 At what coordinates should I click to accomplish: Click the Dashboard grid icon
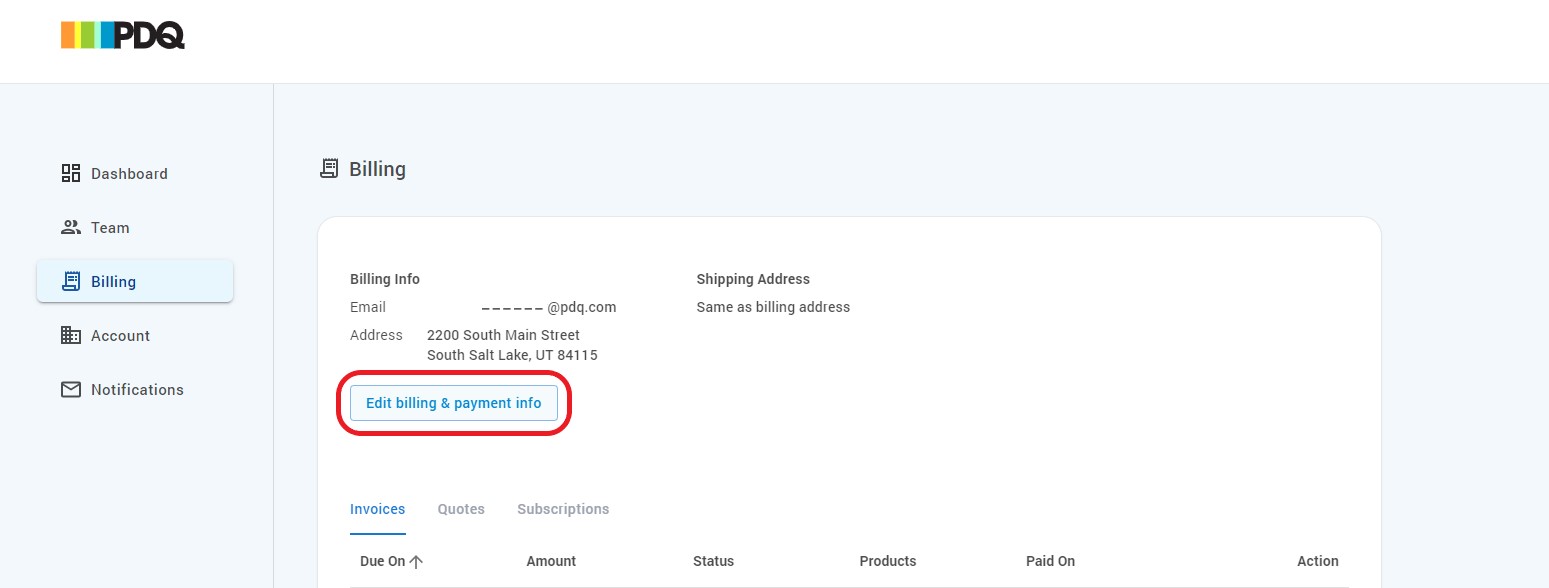(71, 173)
